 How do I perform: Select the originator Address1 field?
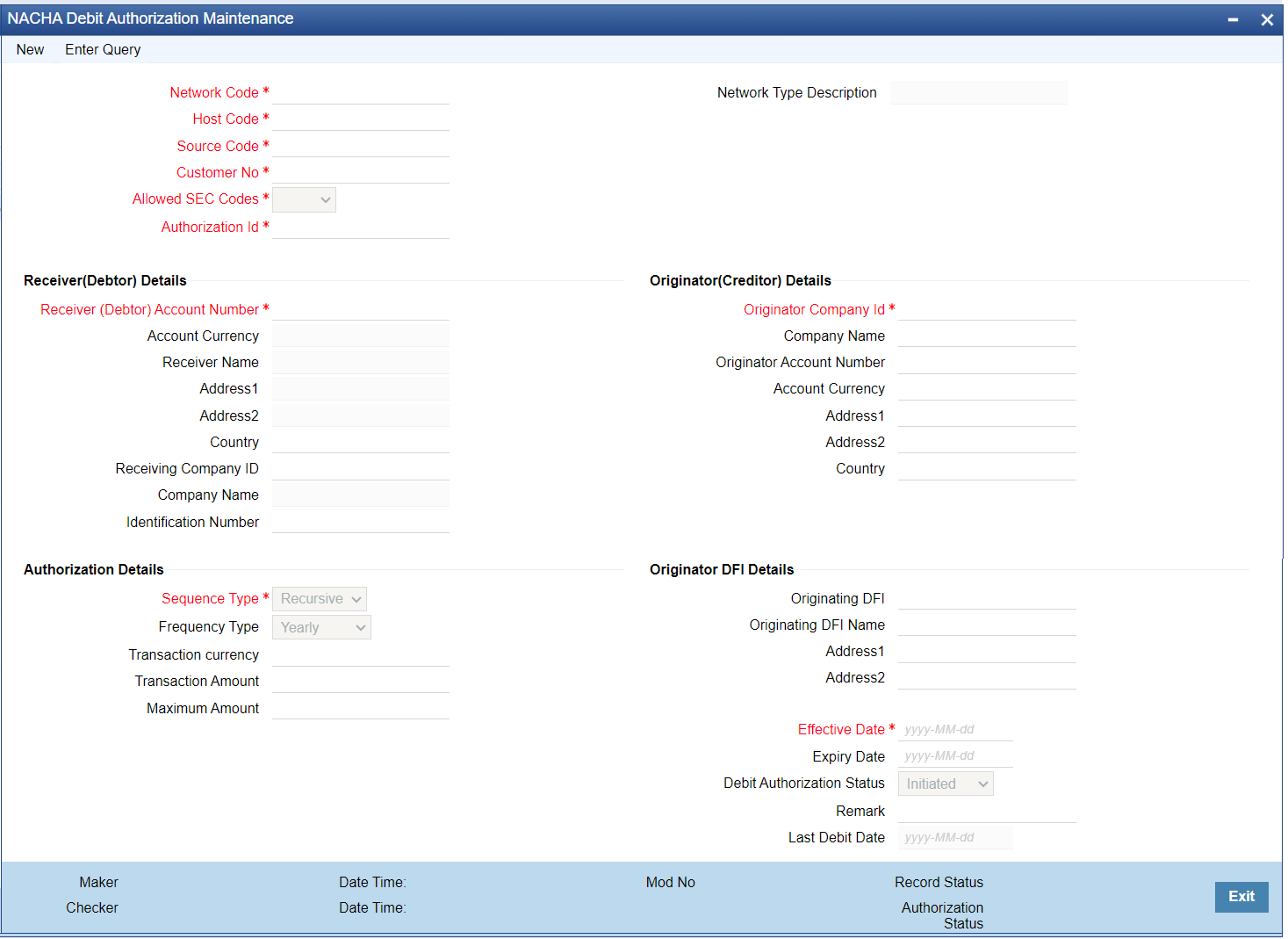coord(987,415)
